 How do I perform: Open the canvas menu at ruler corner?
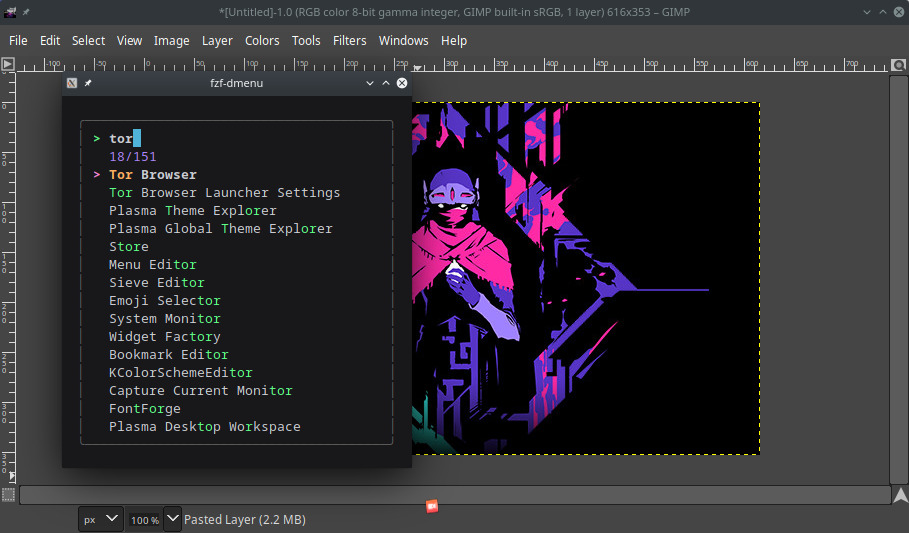8,64
